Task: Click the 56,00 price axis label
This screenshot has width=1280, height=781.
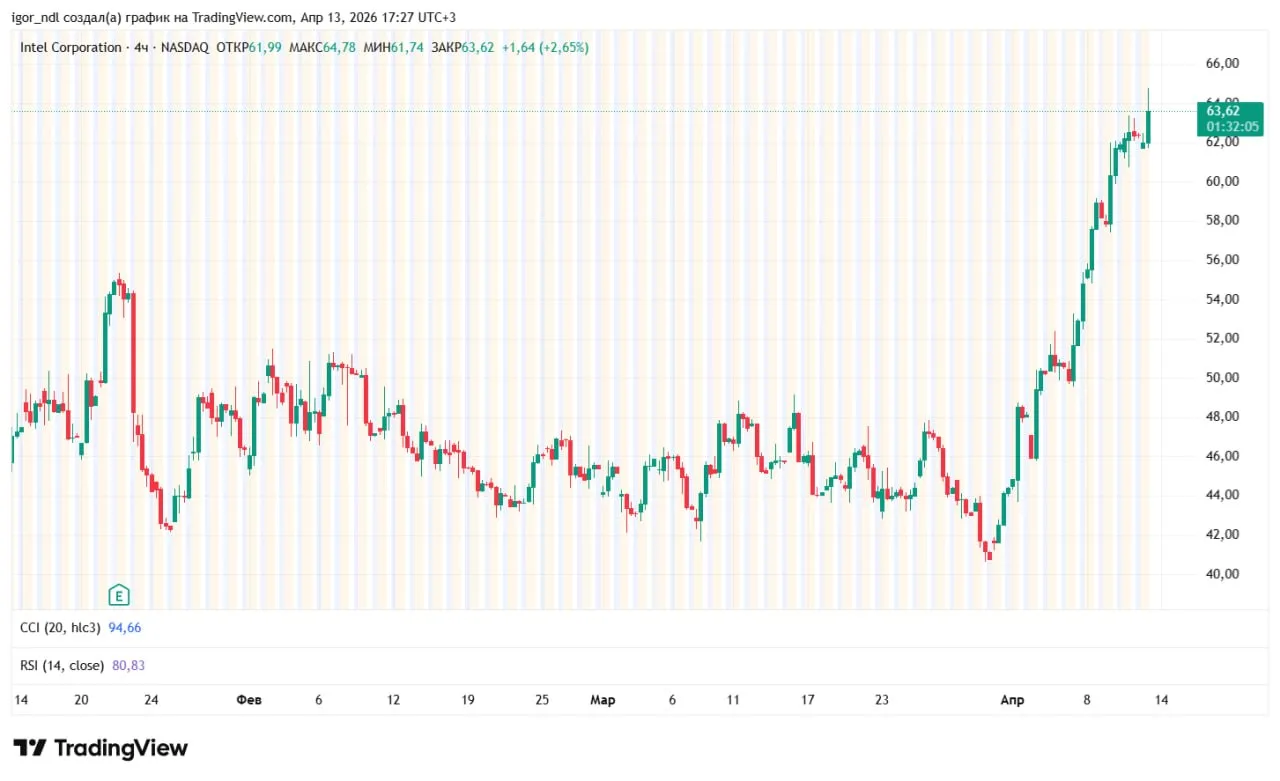Action: click(1222, 260)
